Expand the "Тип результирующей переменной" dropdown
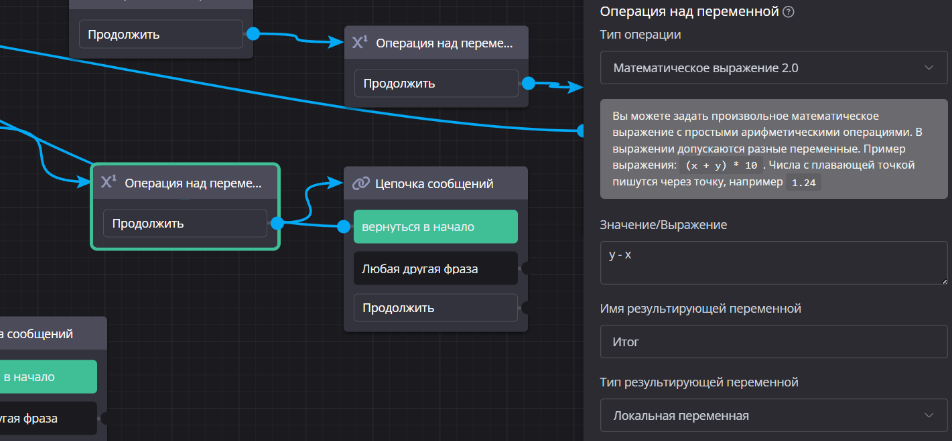The image size is (952, 441). 774,415
